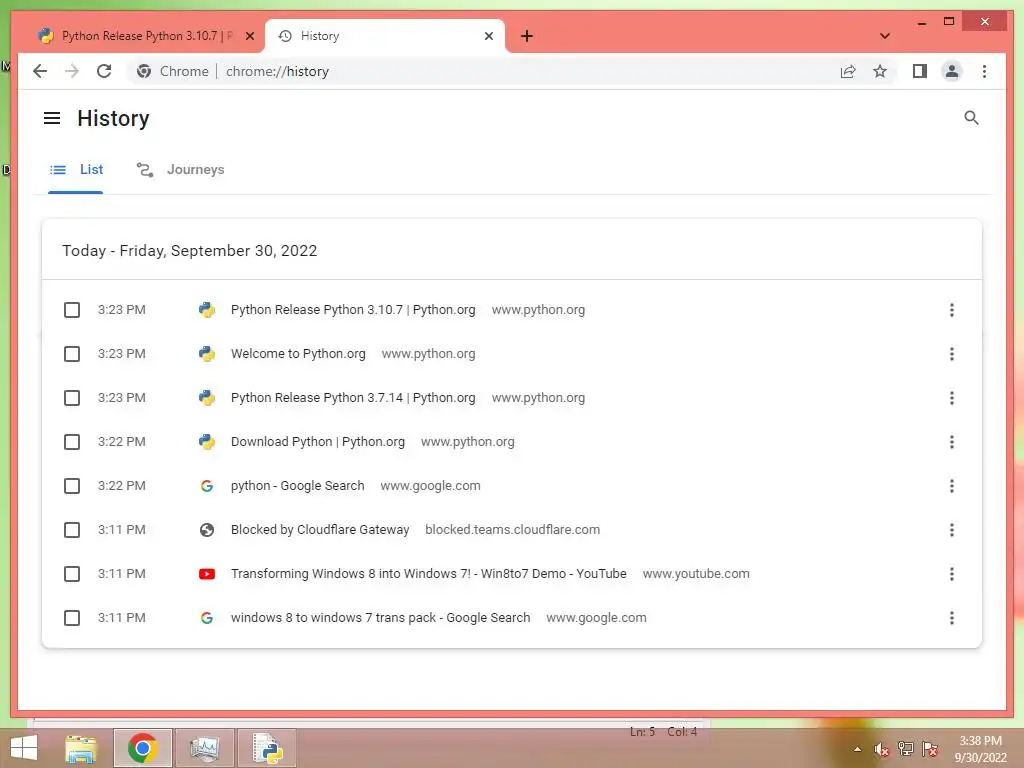The image size is (1024, 768).
Task: Expand tab search chevron
Action: pos(884,36)
